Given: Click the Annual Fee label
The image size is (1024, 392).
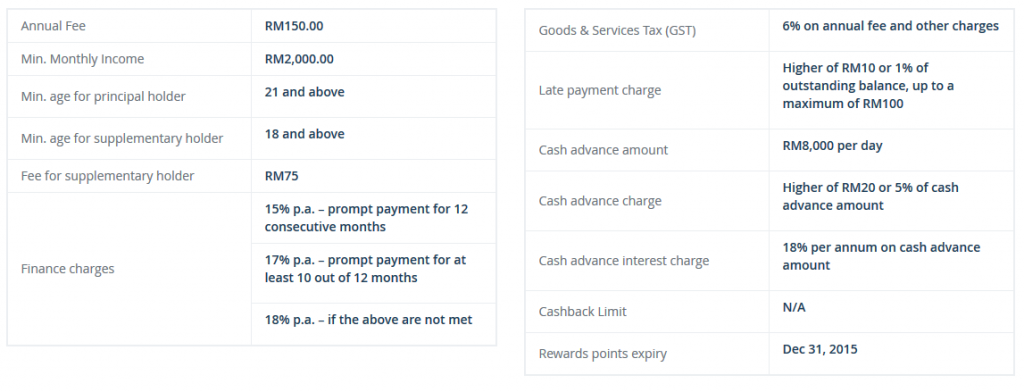Looking at the screenshot, I should [53, 26].
